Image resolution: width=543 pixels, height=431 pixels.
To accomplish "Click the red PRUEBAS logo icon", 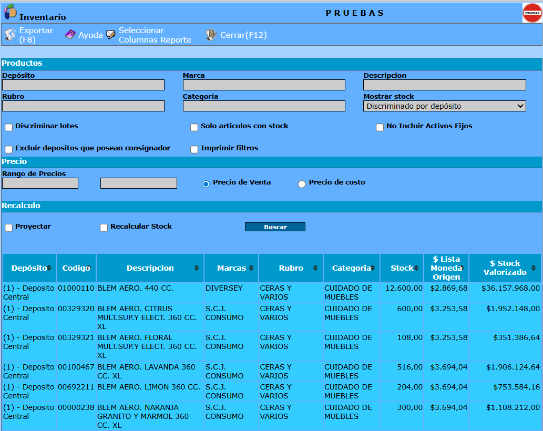I will (x=532, y=13).
